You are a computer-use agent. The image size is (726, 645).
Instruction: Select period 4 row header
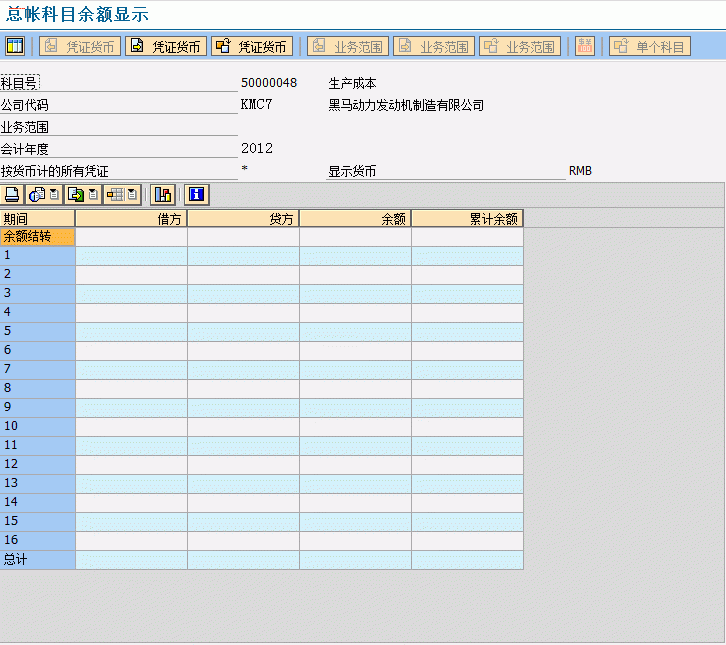37,313
